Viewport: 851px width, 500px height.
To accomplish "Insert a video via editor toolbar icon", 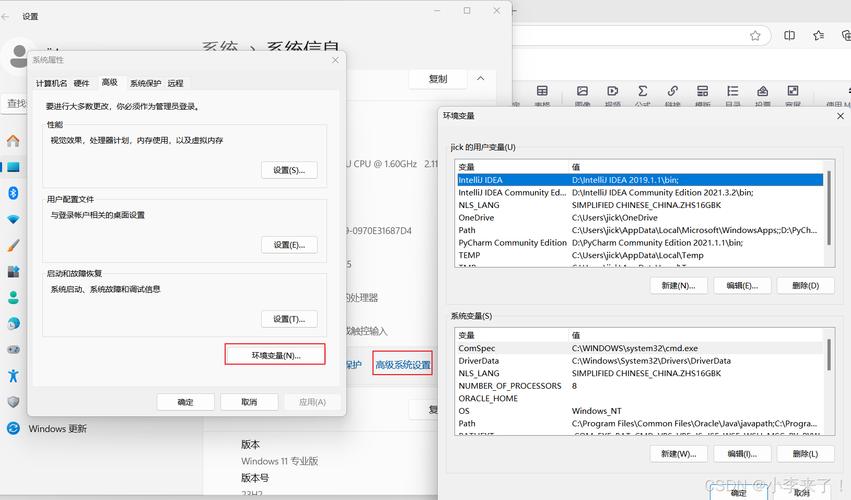I will (612, 91).
